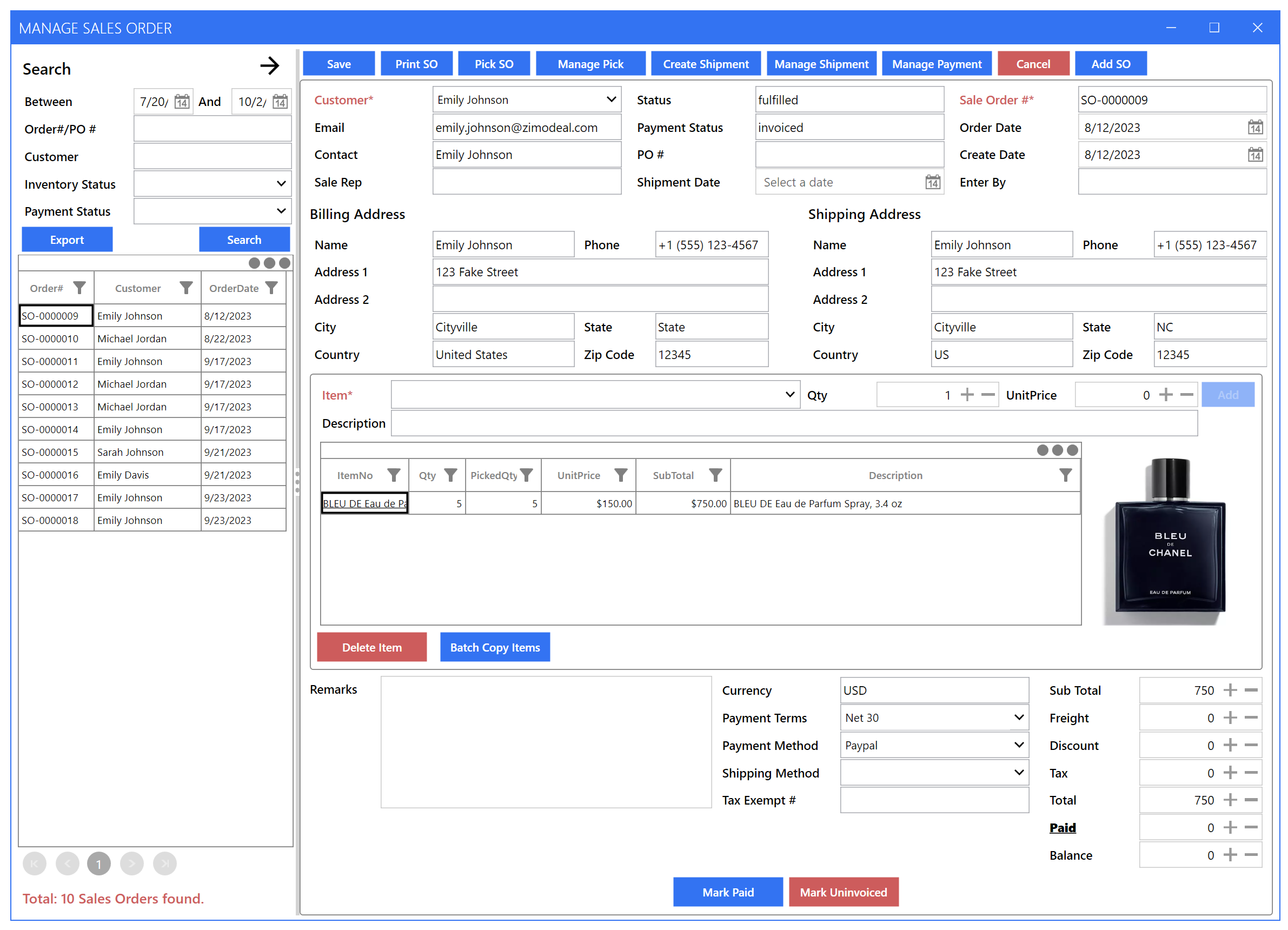Expand the Shipping Method dropdown

coord(1018,773)
